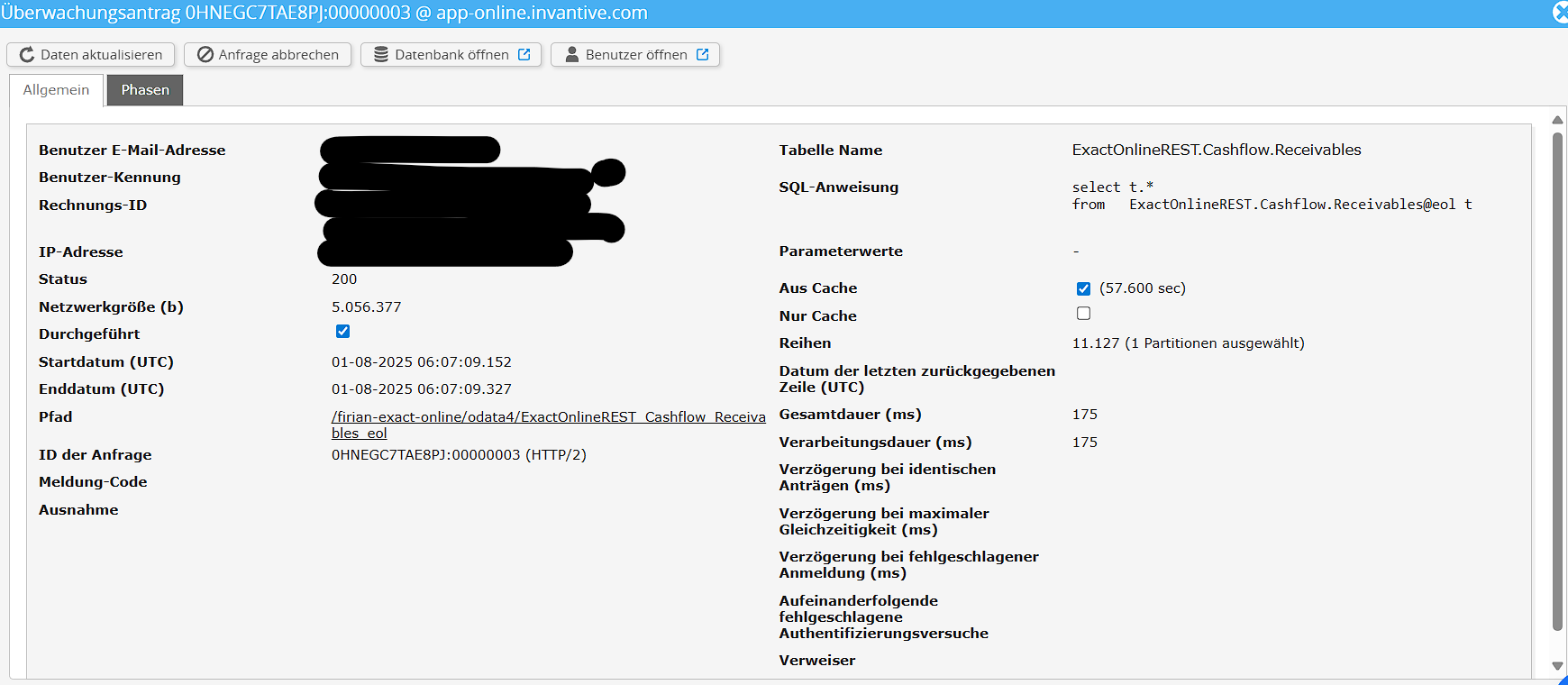
Task: Open the Pfad odata4 hyperlink
Action: [x=548, y=417]
